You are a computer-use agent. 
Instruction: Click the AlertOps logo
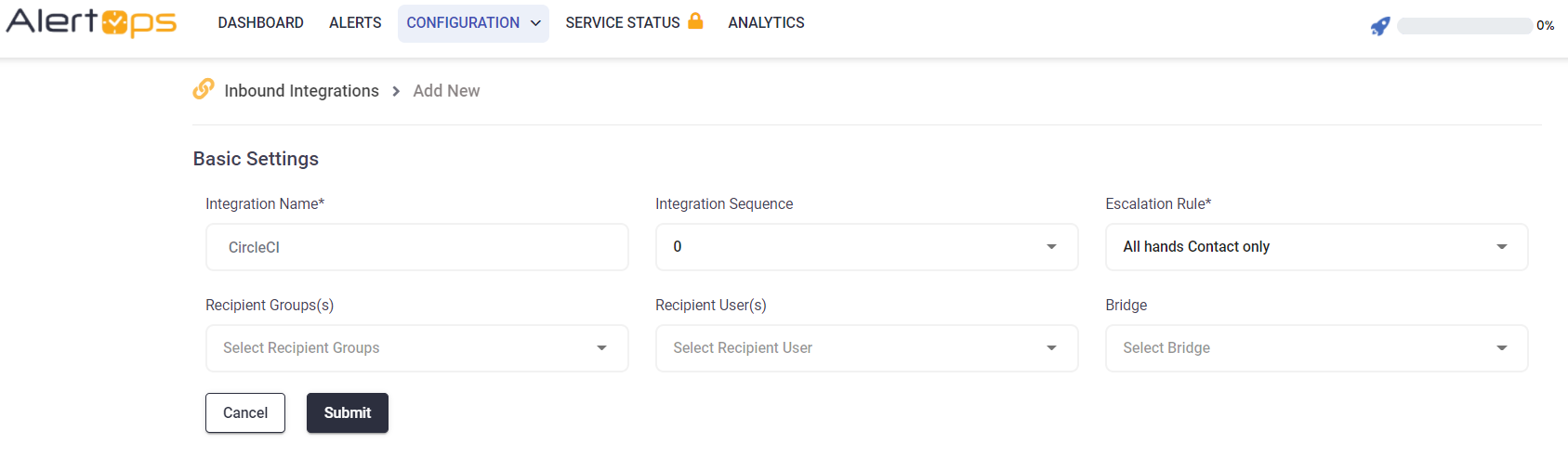[x=91, y=22]
